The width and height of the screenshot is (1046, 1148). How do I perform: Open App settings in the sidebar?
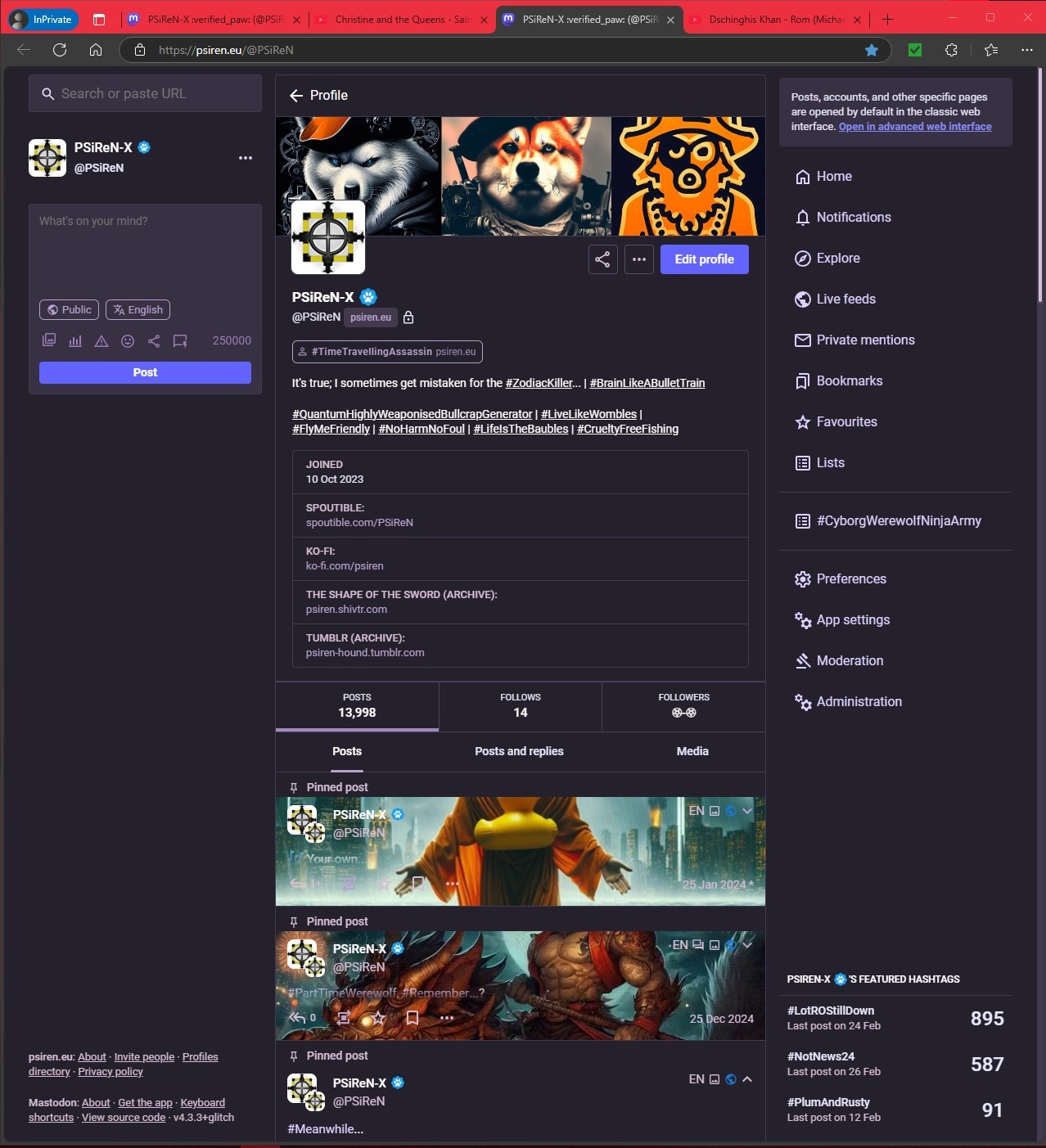click(x=842, y=619)
